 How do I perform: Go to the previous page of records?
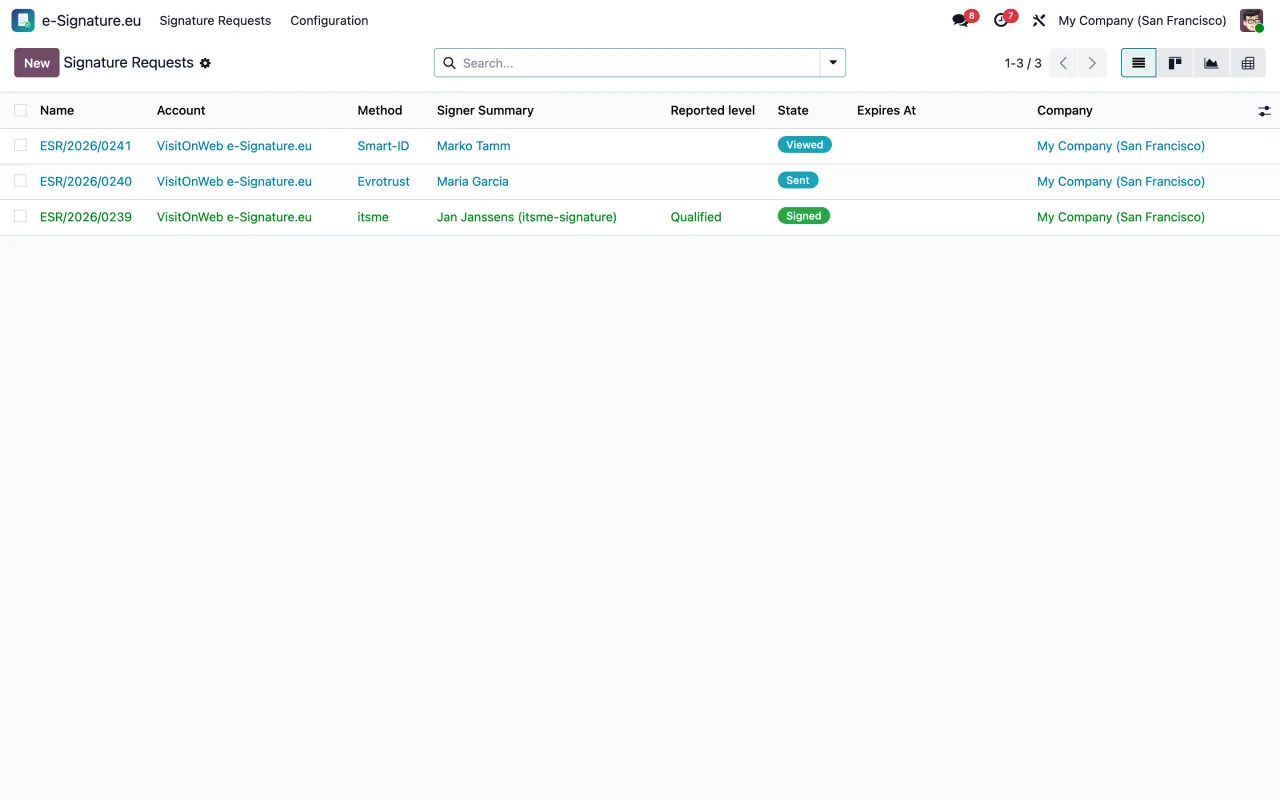pos(1064,63)
